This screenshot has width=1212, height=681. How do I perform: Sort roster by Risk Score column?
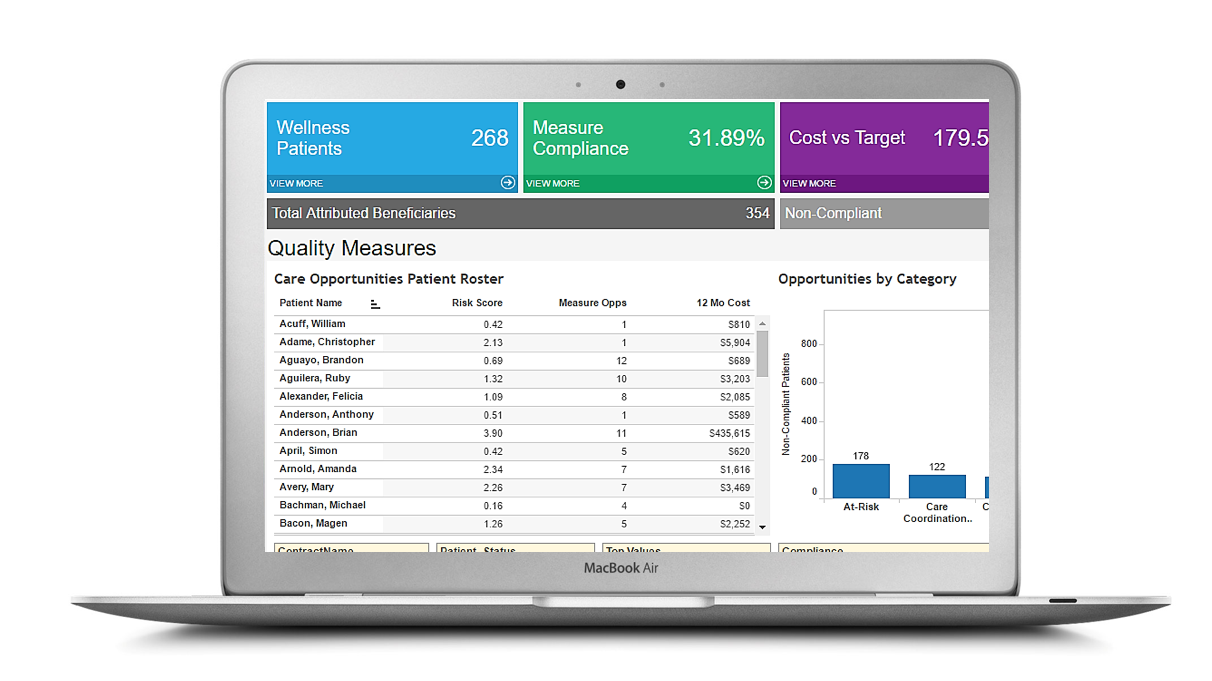(477, 303)
